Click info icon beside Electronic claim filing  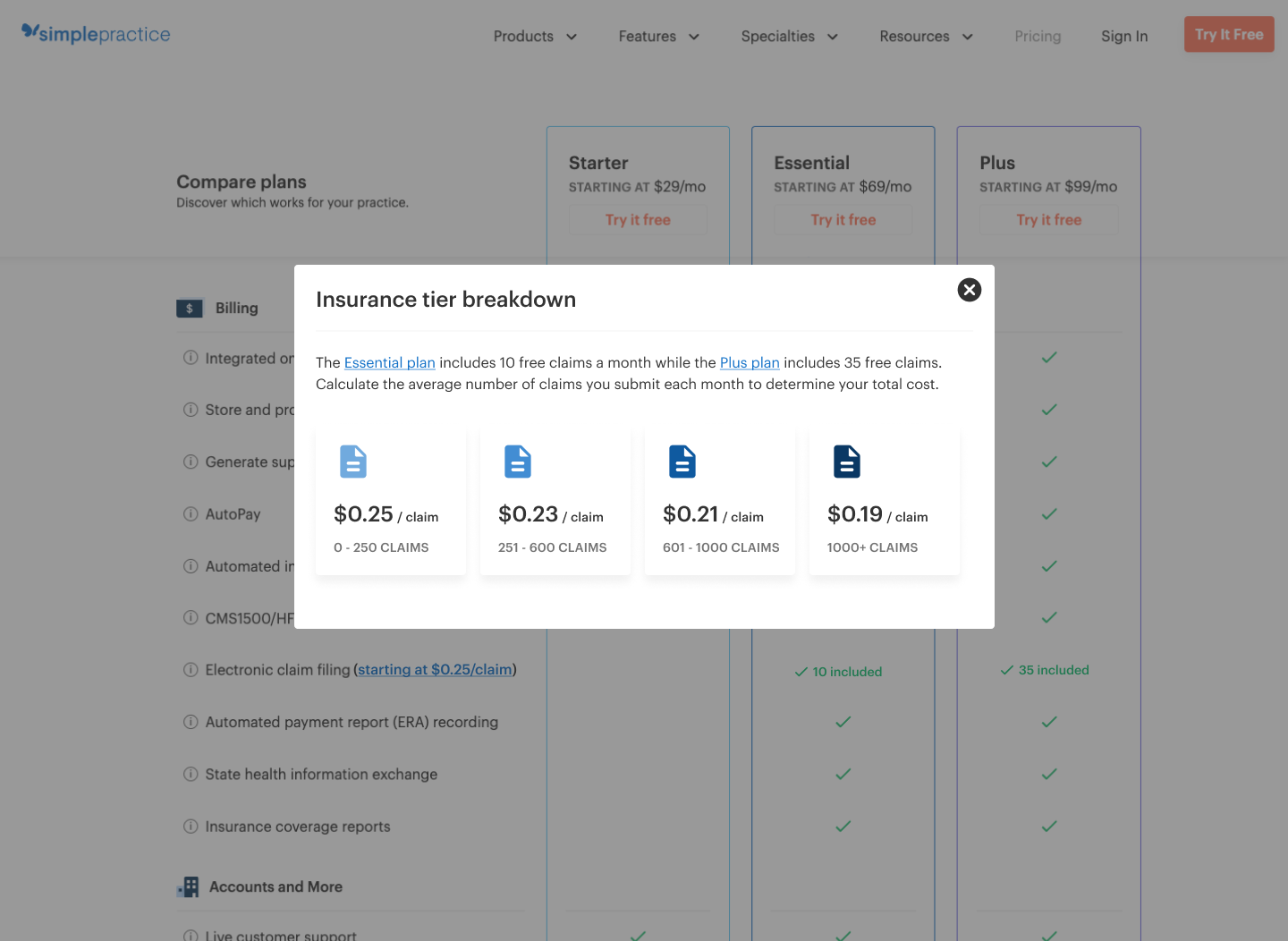click(191, 670)
